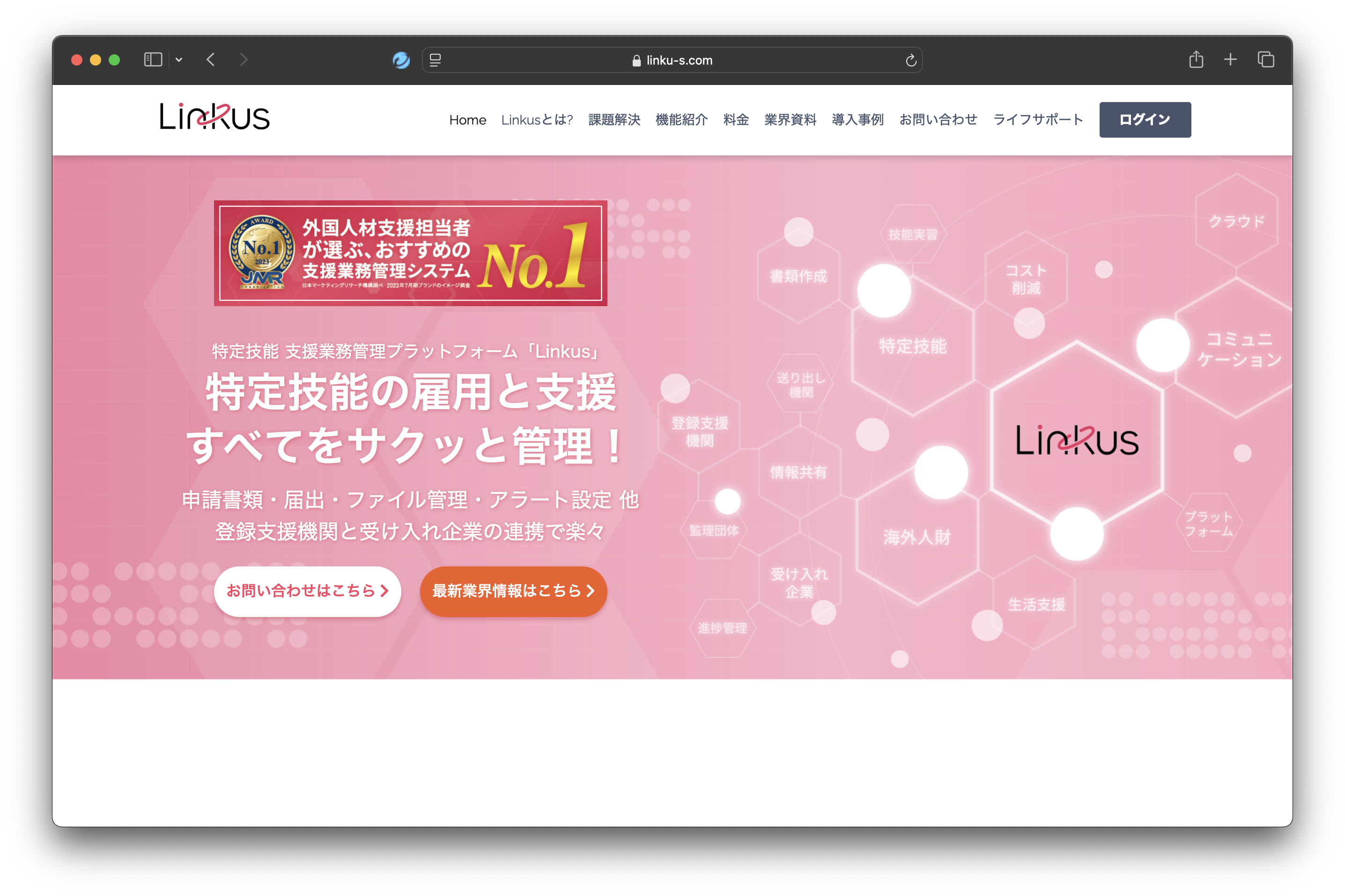Open the page reader icon in address bar
The image size is (1345, 896).
[435, 60]
